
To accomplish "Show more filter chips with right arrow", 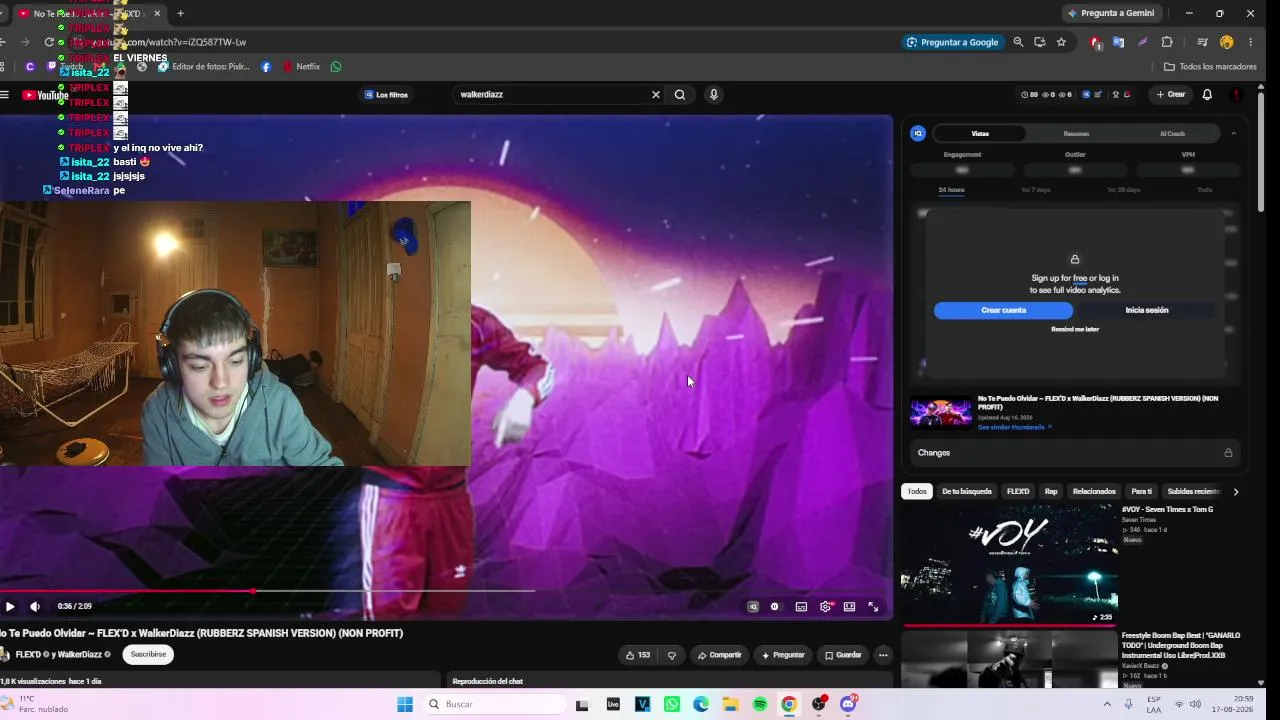I will click(1235, 492).
